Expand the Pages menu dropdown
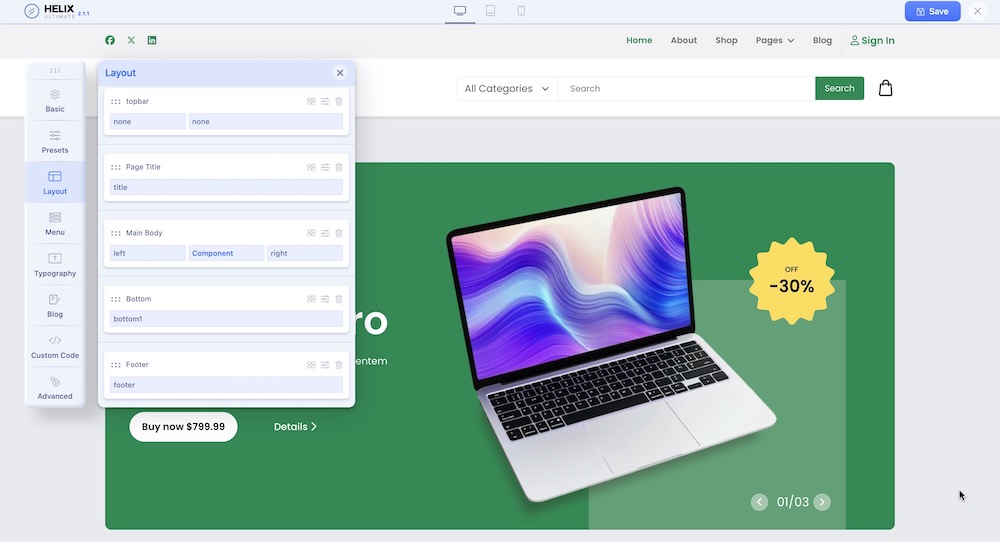The image size is (1000, 542). [x=775, y=40]
